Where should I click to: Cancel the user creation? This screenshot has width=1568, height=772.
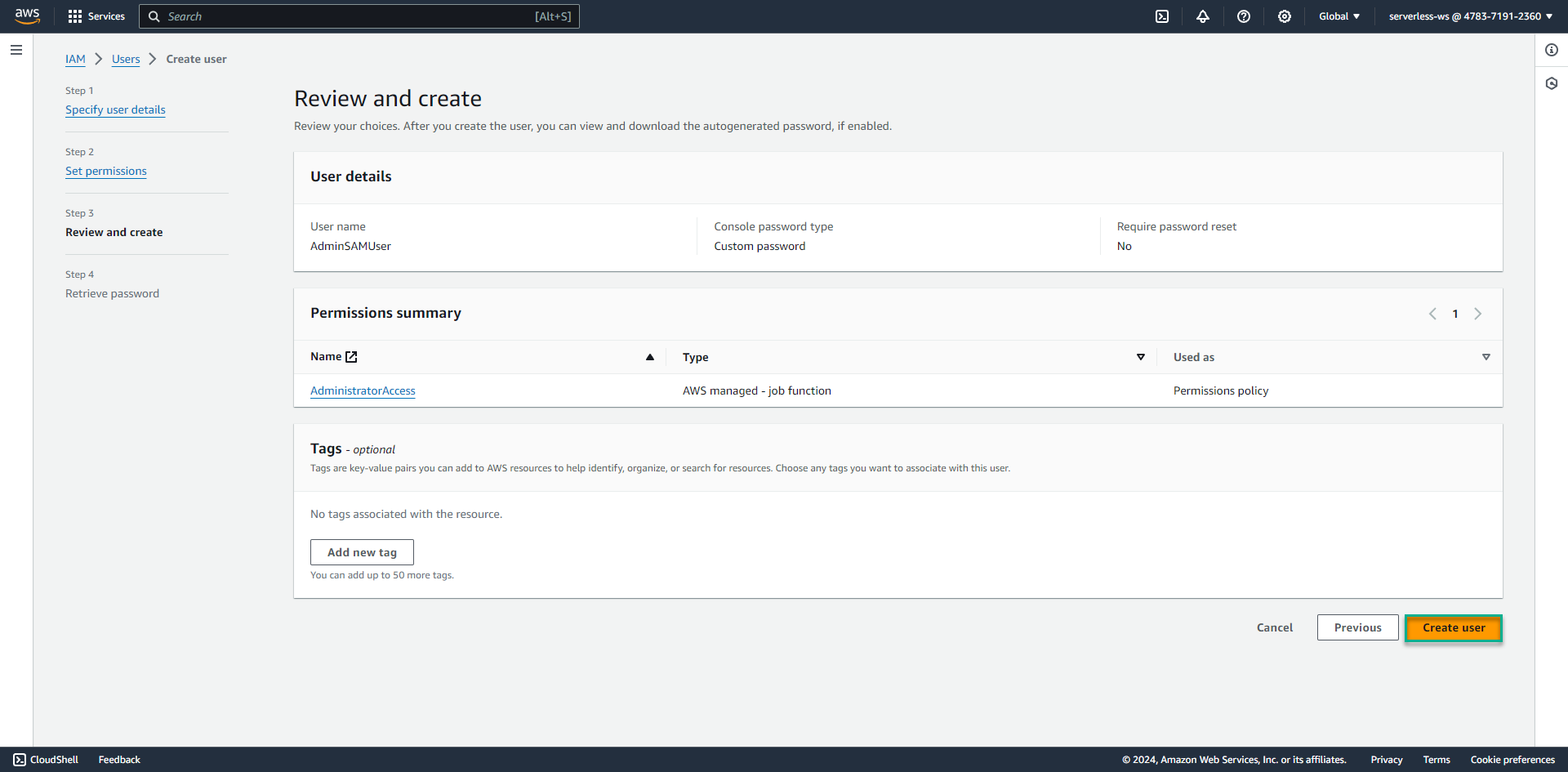1275,627
